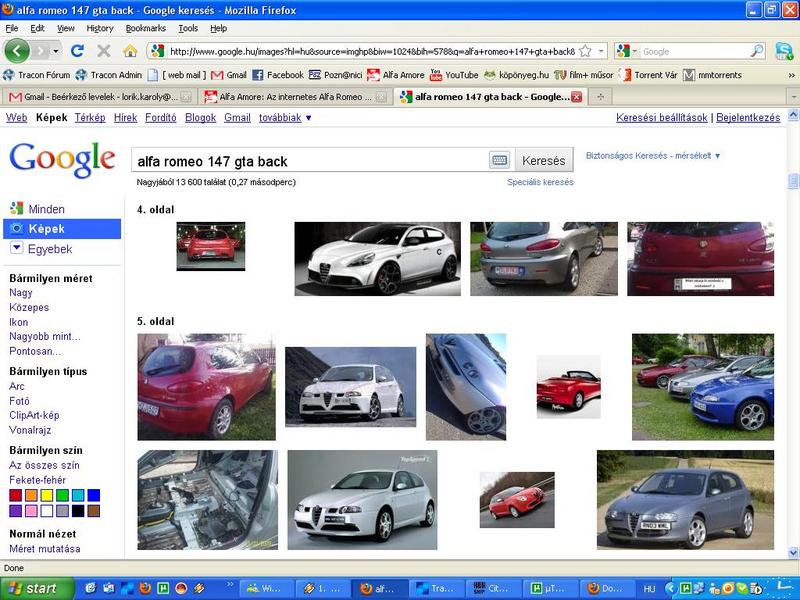800x600 pixels.
Task: Click the Home icon in the toolbar
Action: (130, 51)
